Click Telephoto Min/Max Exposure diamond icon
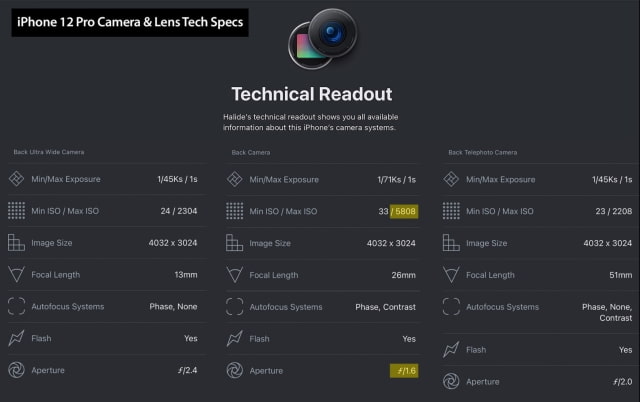 pos(451,179)
